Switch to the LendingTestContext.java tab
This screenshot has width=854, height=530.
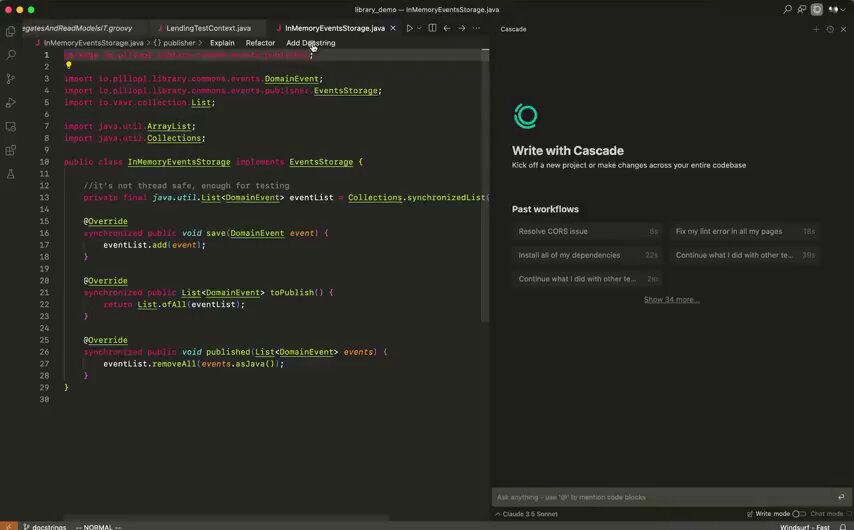click(x=209, y=28)
